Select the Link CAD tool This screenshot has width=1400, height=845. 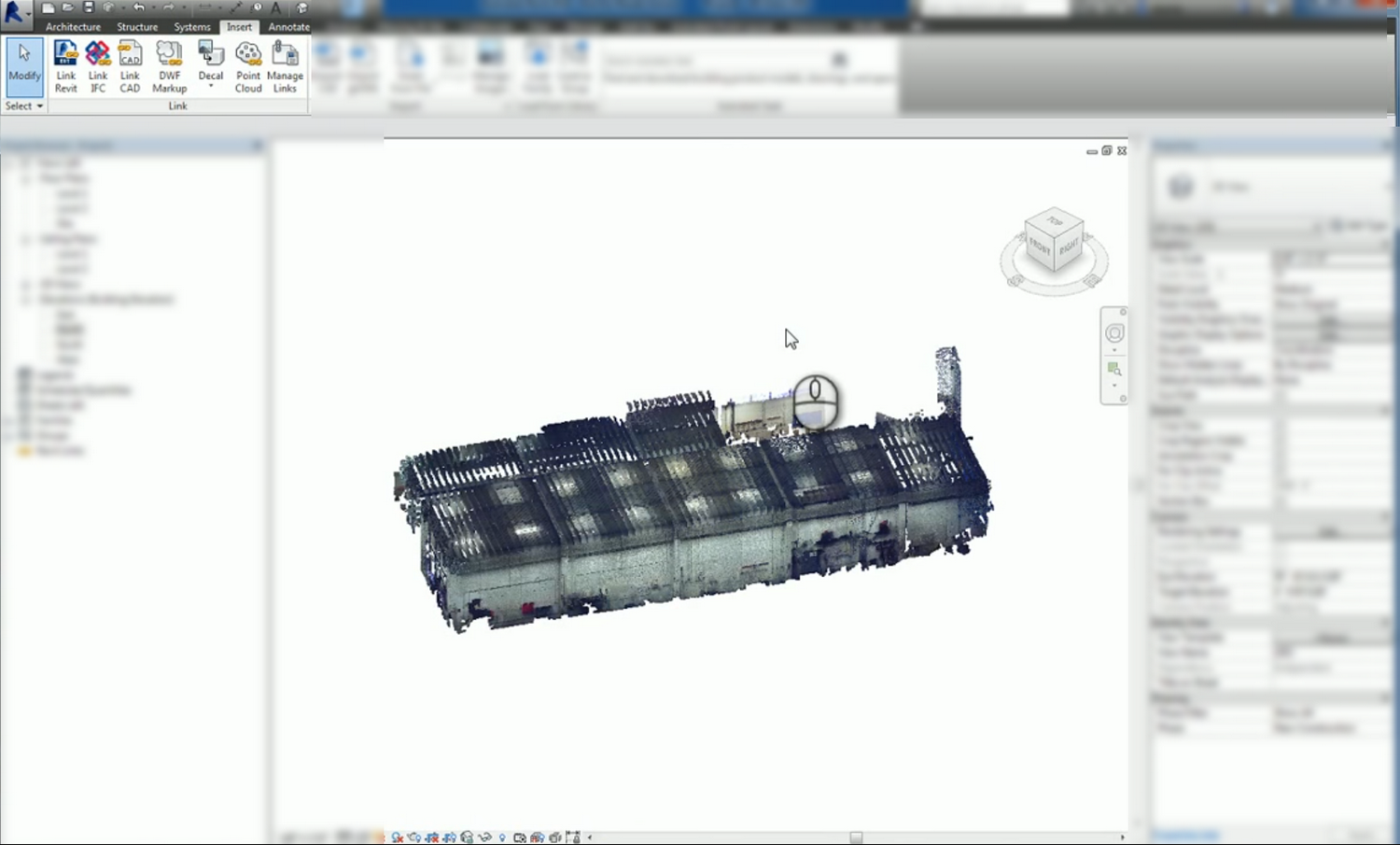[130, 65]
